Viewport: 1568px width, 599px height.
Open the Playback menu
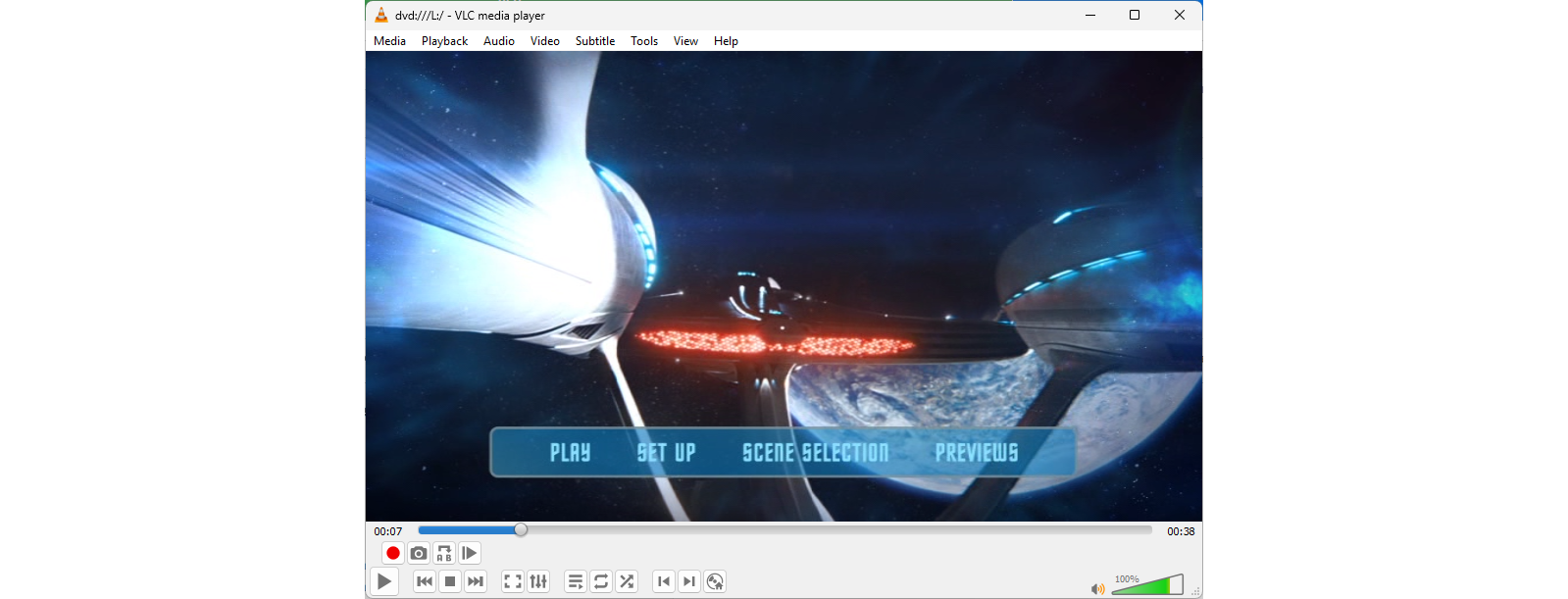coord(444,41)
